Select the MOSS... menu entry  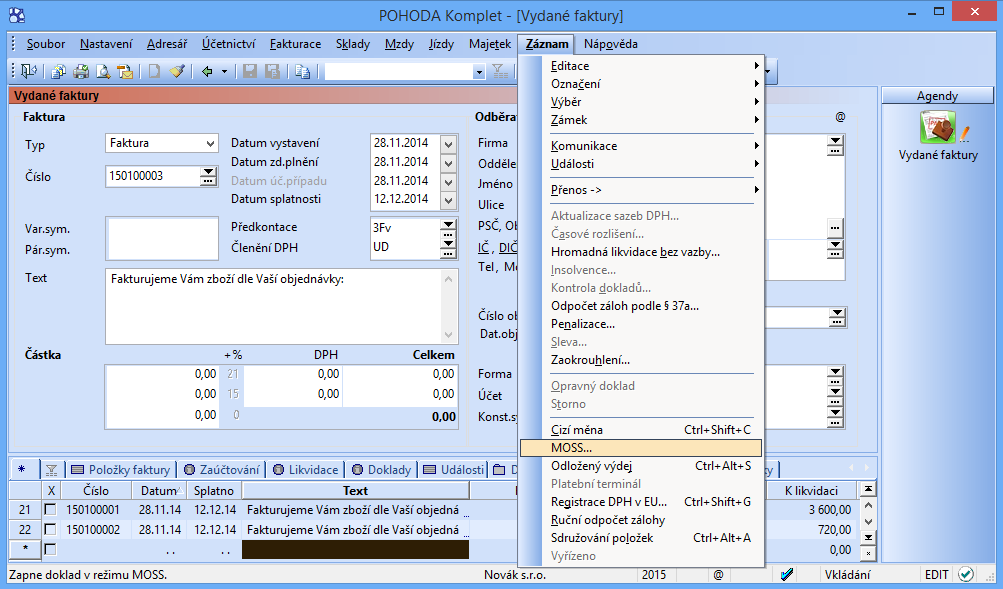pyautogui.click(x=642, y=448)
